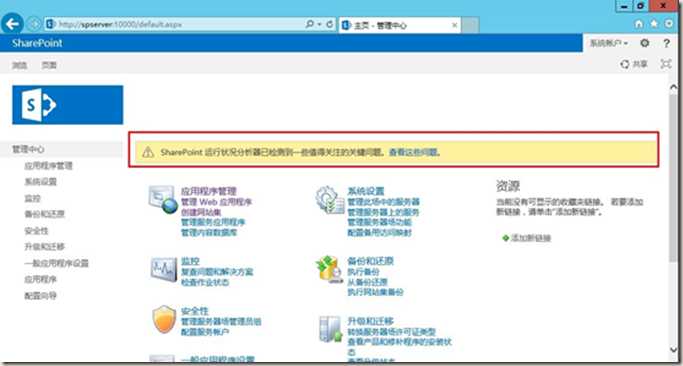683x366 pixels.
Task: Click the green add icon beside 添加新链接
Action: 505,238
